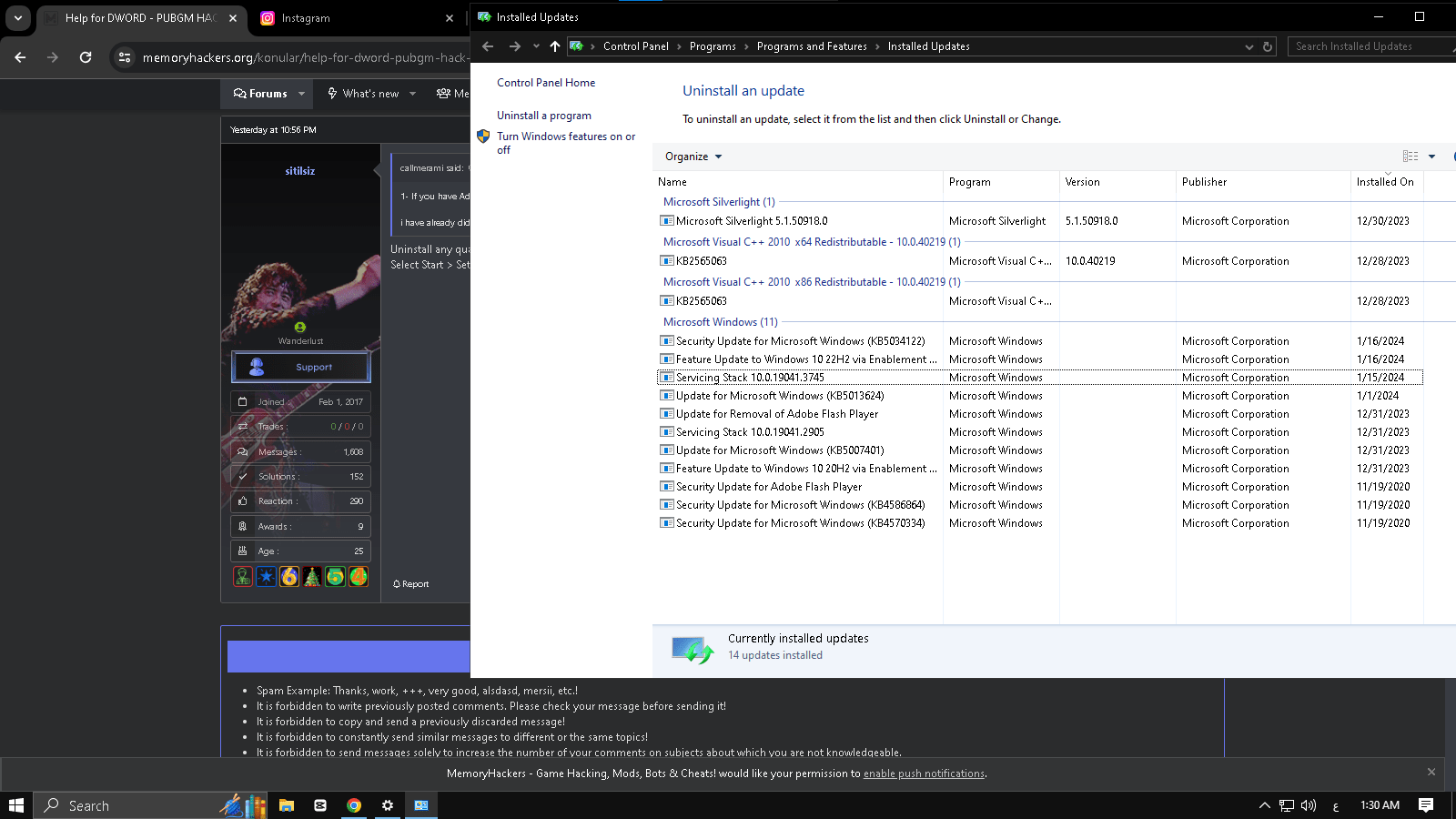1456x819 pixels.
Task: Open Chrome from taskbar
Action: (x=354, y=805)
